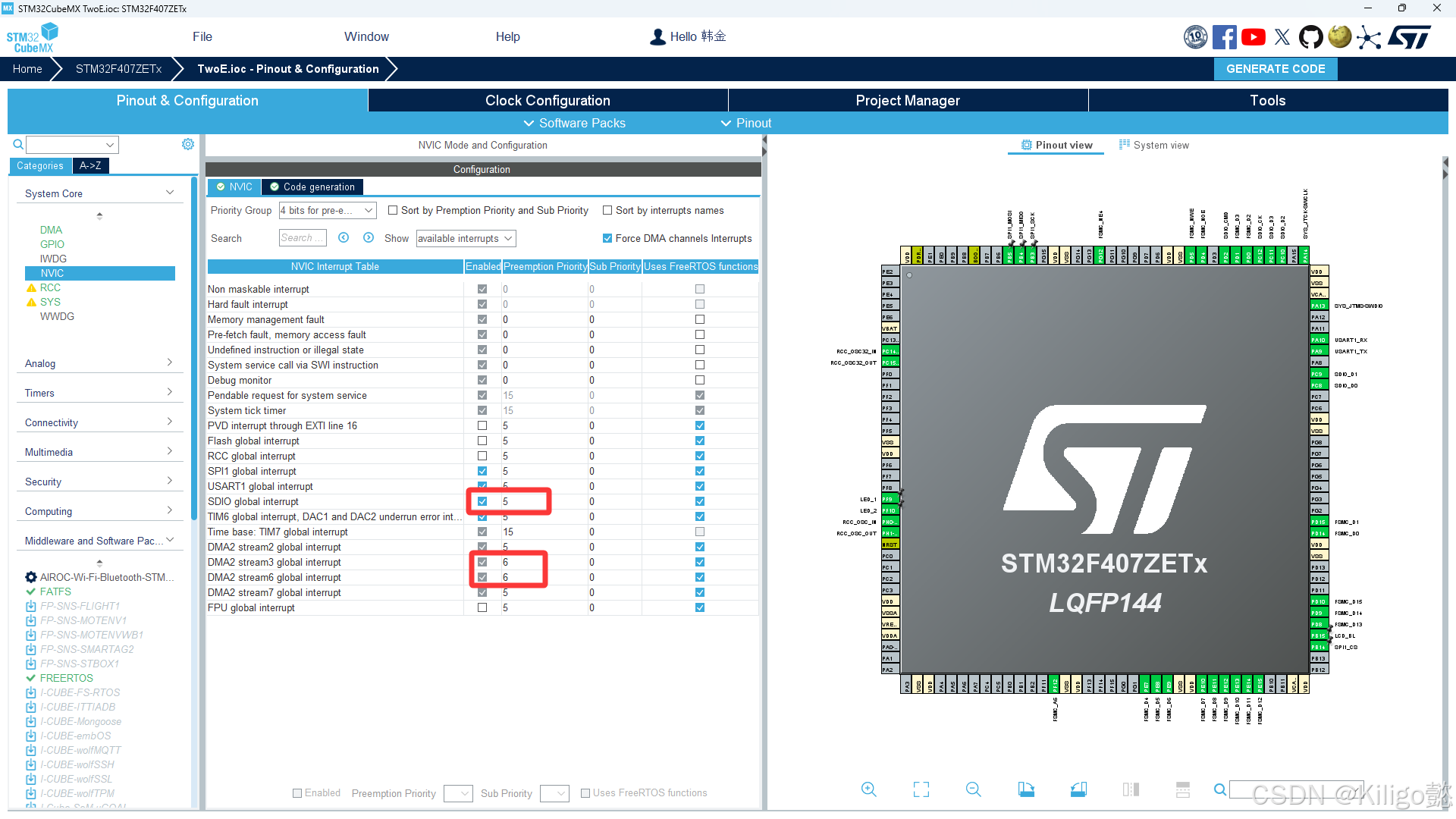The height and width of the screenshot is (819, 1456).
Task: Switch to System view
Action: tap(1154, 145)
